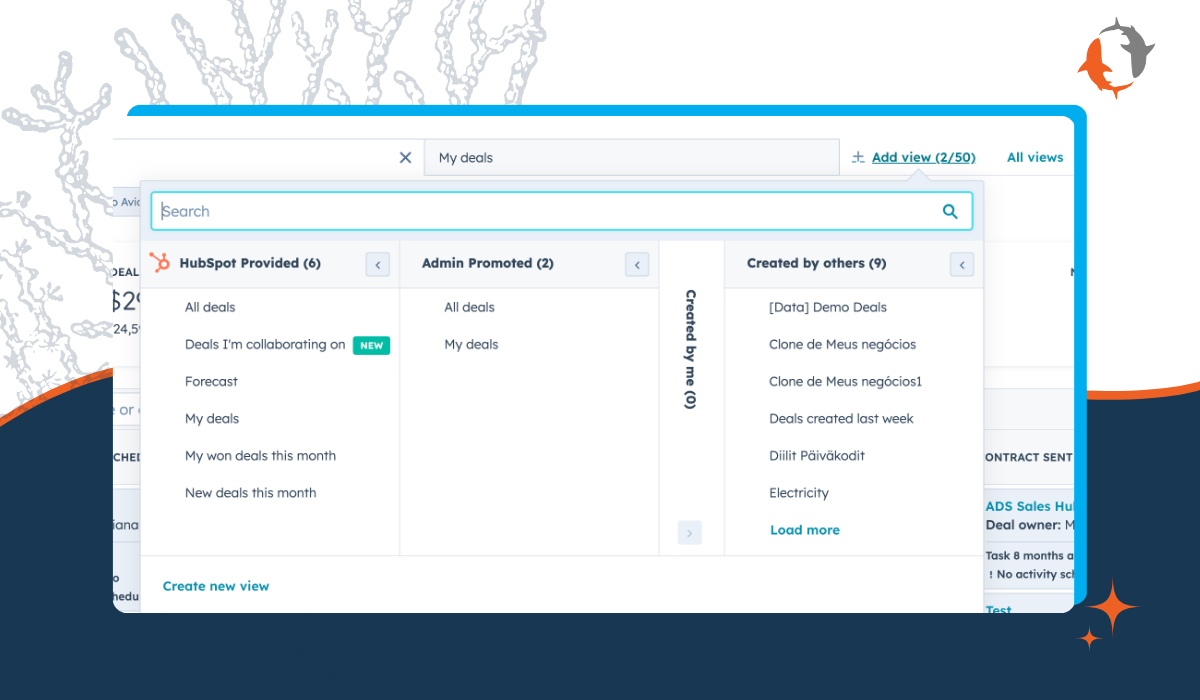This screenshot has height=700, width=1200.
Task: Collapse the HubSpot Provided column
Action: (378, 264)
